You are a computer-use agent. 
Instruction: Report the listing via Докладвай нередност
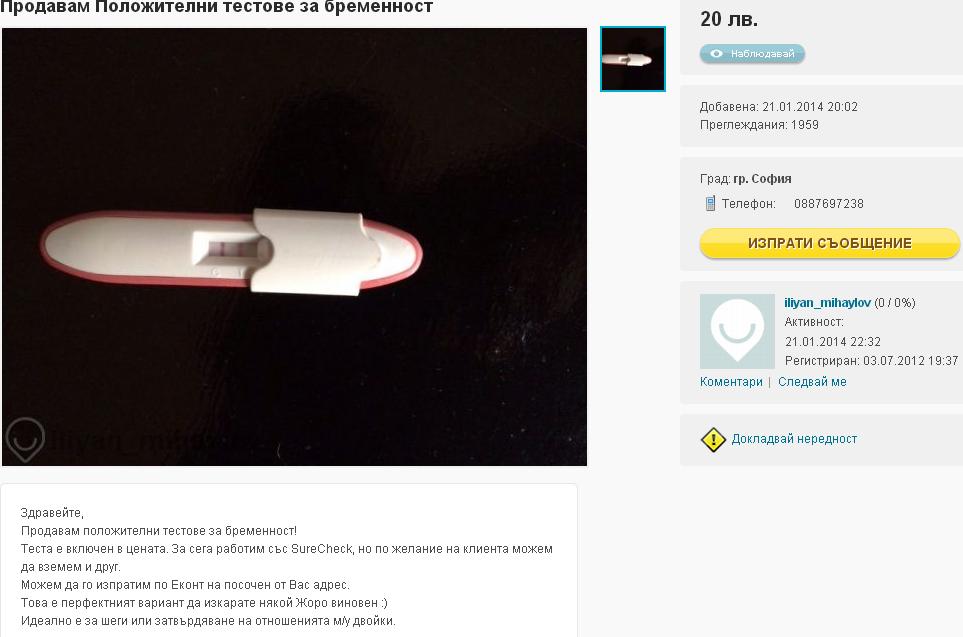point(794,439)
